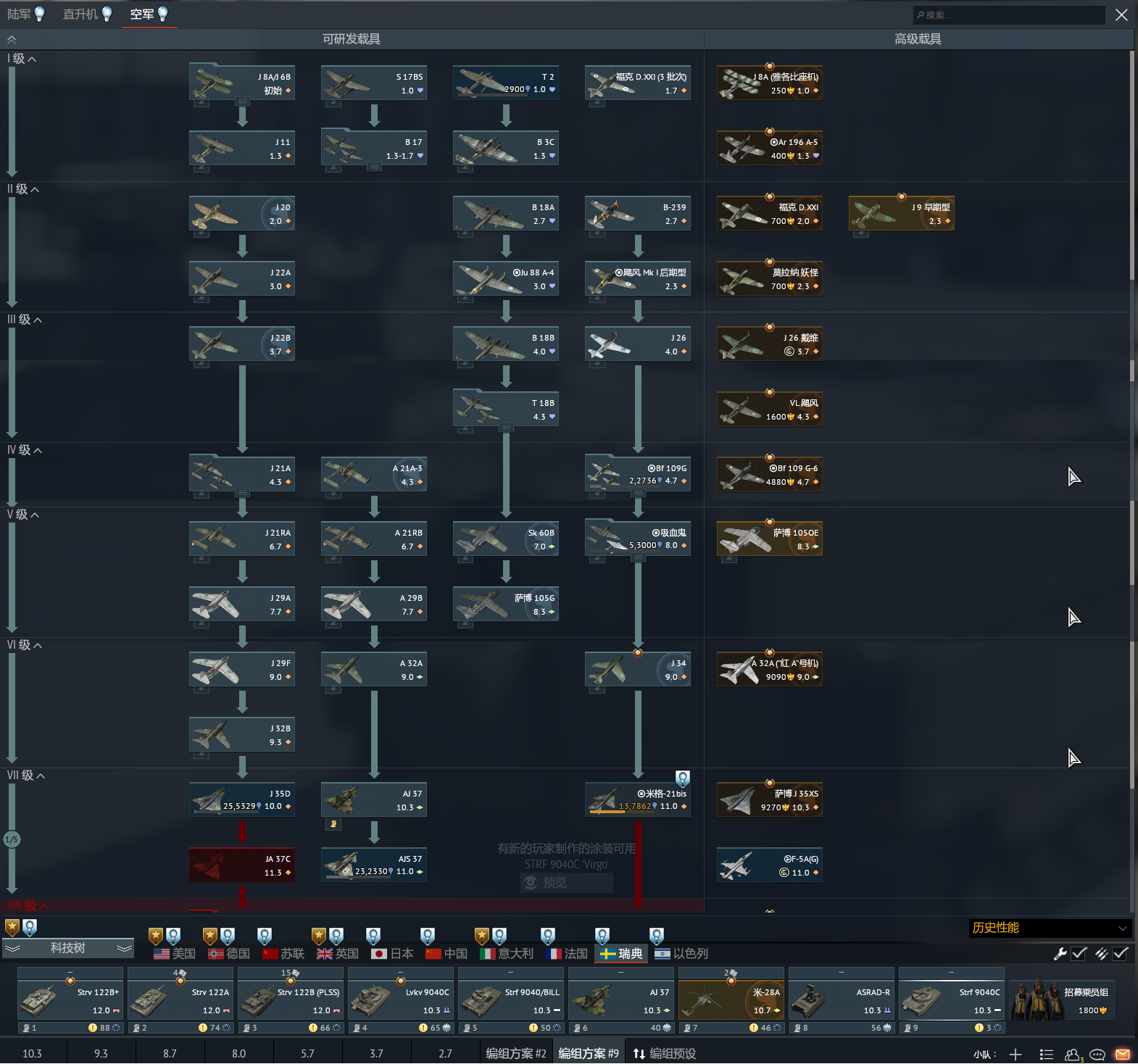1138x1064 pixels.
Task: Switch to the 直升机 helicopter tab
Action: (x=87, y=14)
